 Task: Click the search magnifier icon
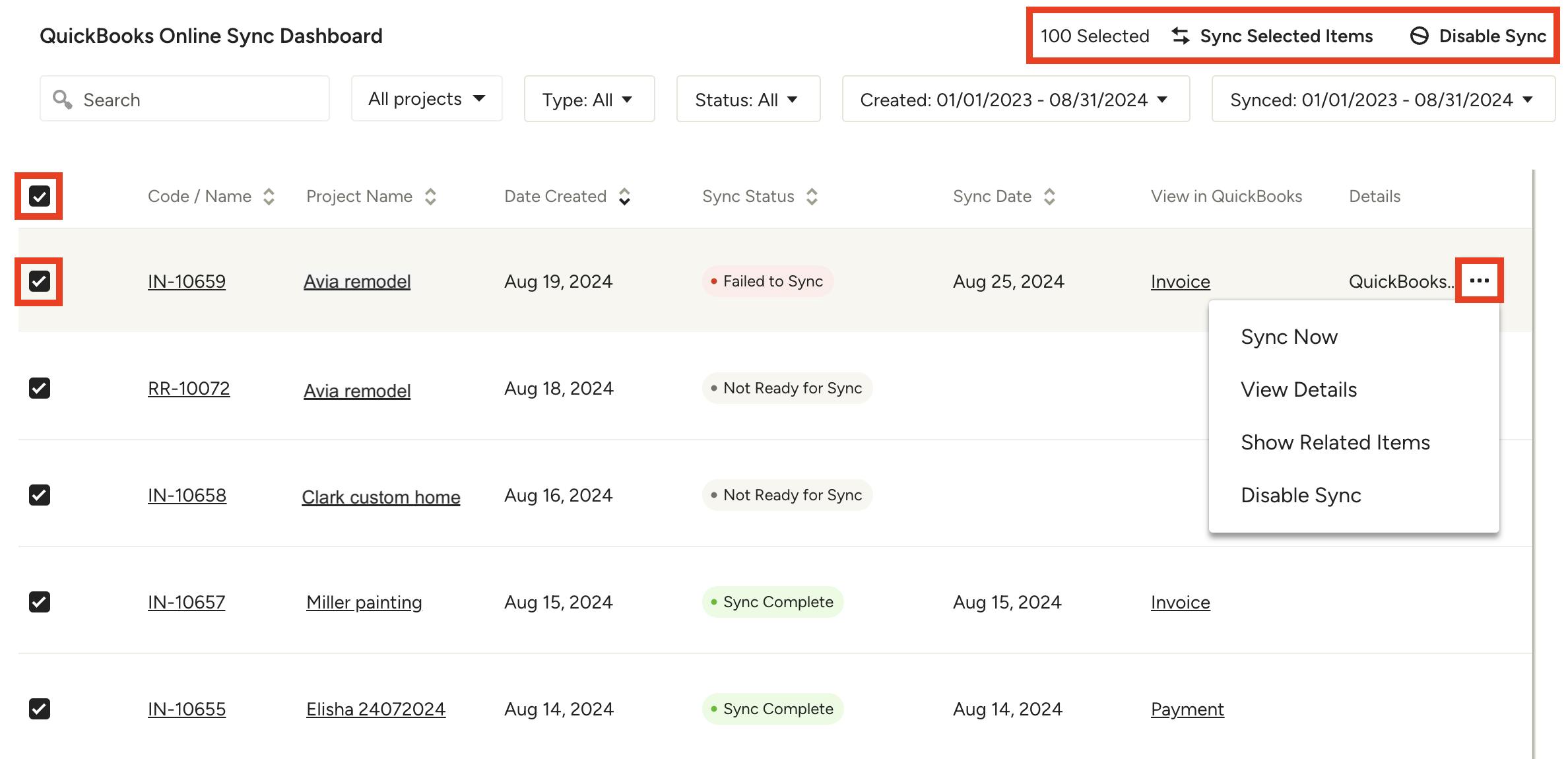click(x=63, y=99)
